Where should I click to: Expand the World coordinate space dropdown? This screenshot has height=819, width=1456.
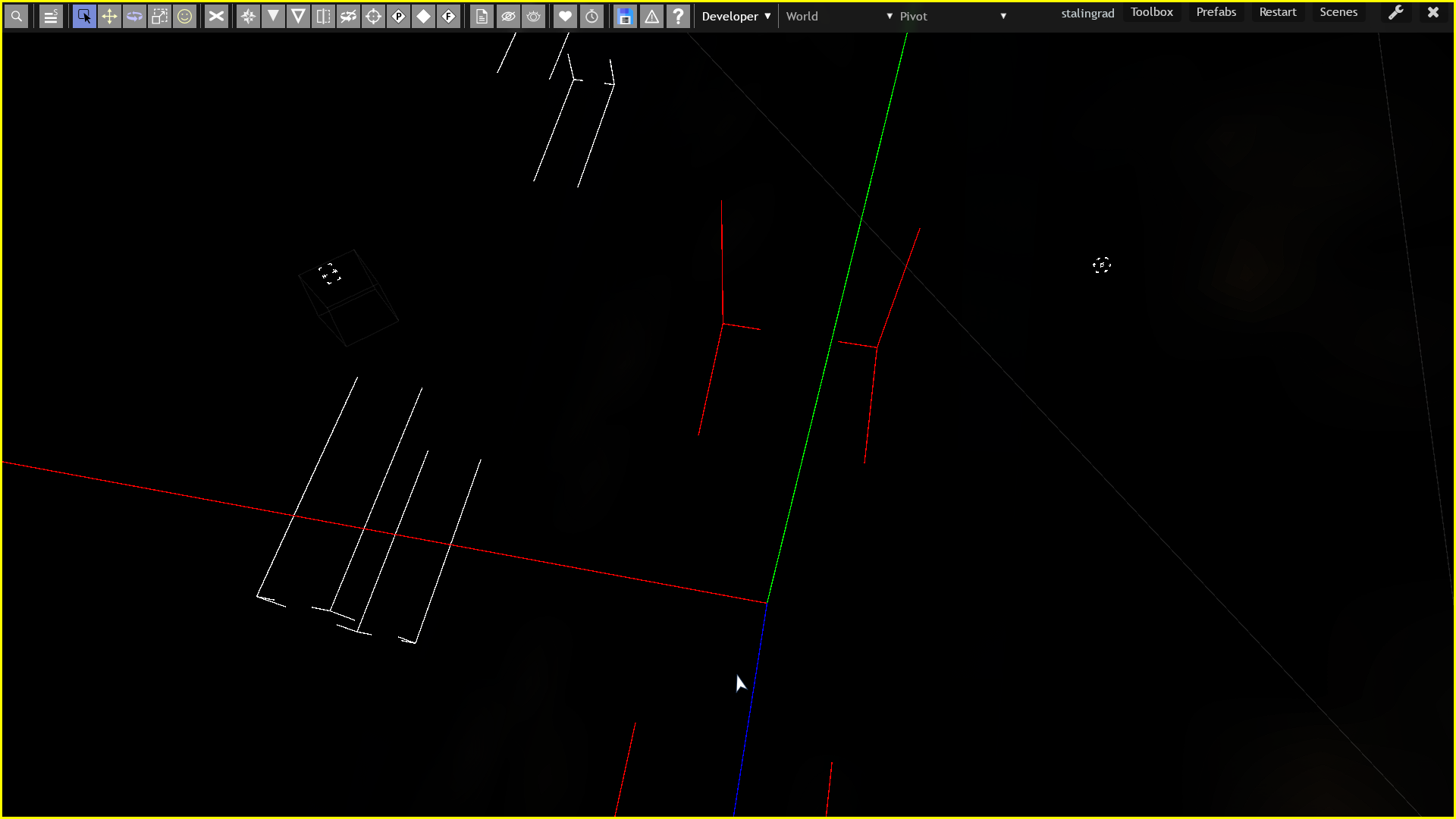tap(839, 16)
